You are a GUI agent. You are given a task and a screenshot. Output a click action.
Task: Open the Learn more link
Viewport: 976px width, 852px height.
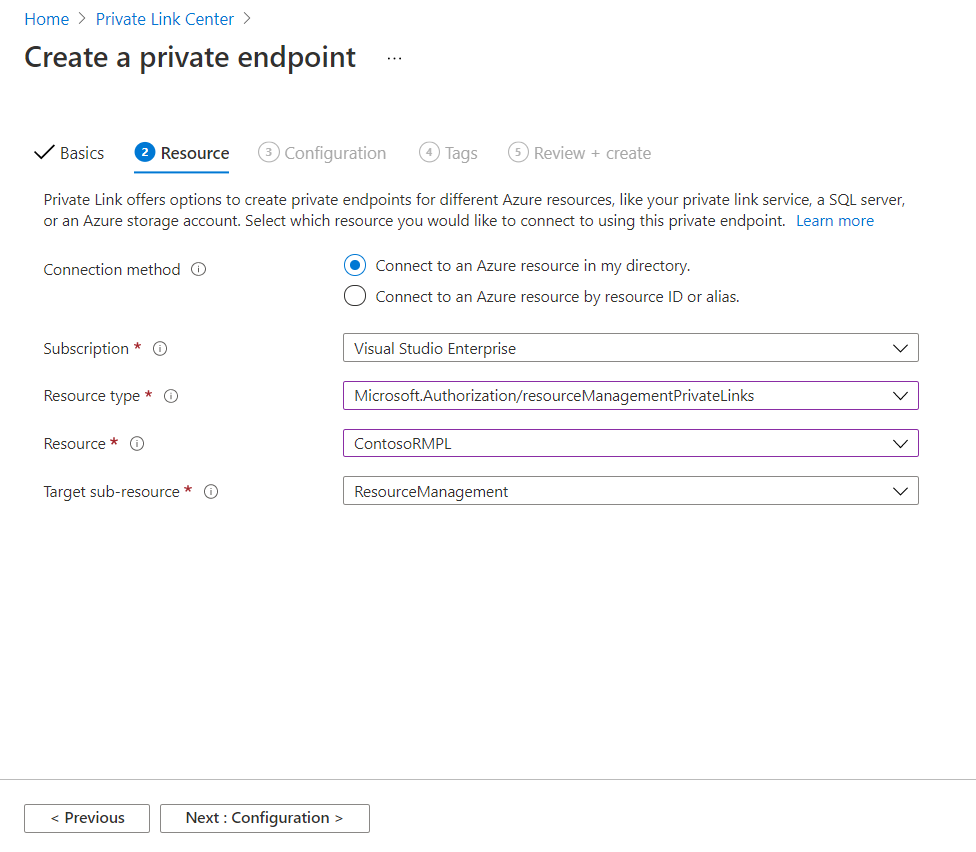tap(834, 221)
